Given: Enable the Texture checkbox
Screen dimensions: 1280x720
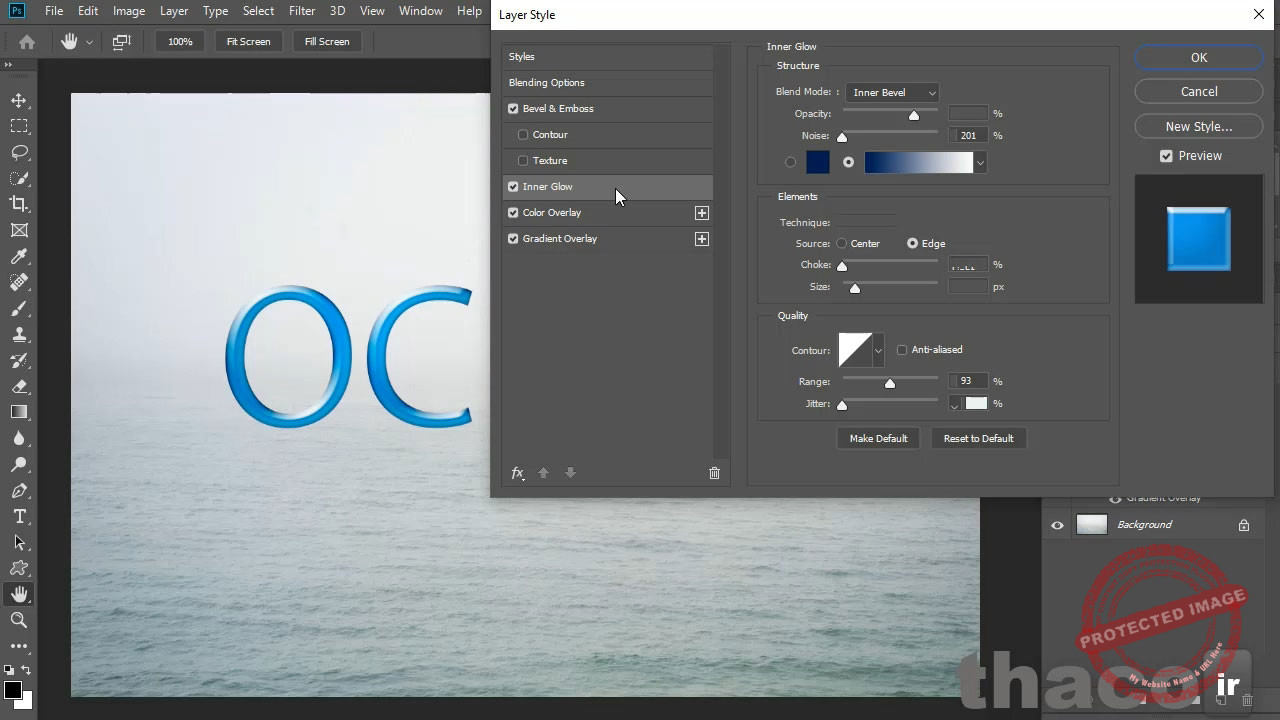Looking at the screenshot, I should click(x=523, y=161).
